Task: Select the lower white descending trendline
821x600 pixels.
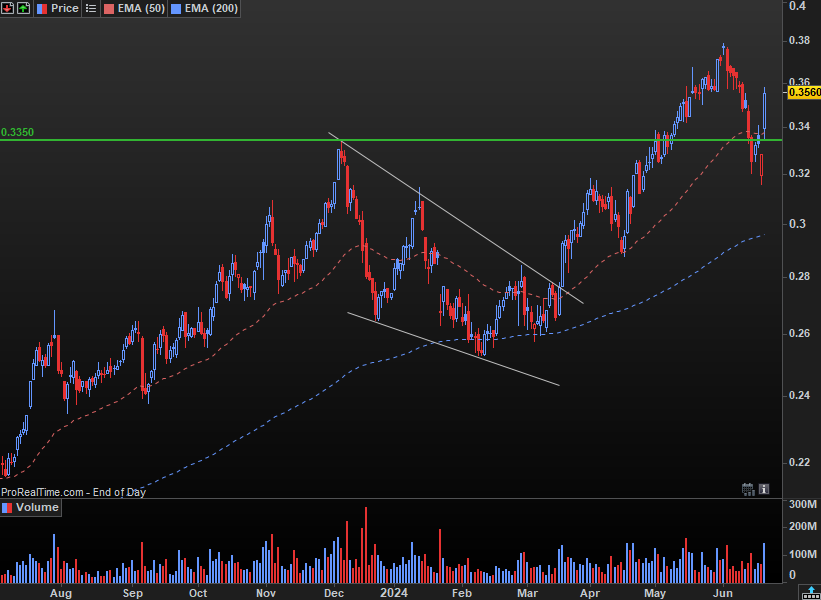Action: click(453, 349)
